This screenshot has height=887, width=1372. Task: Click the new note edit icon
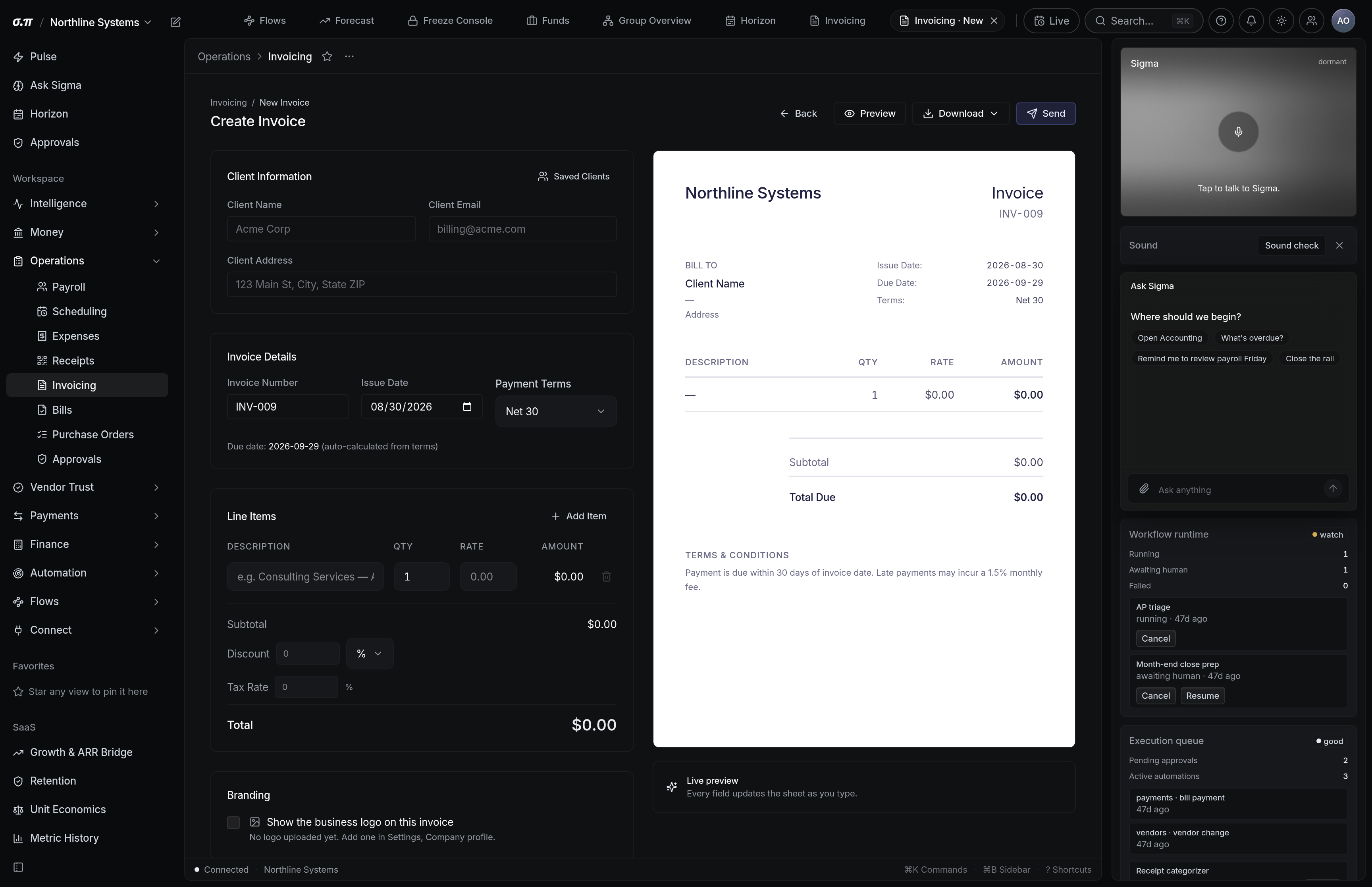click(x=175, y=22)
